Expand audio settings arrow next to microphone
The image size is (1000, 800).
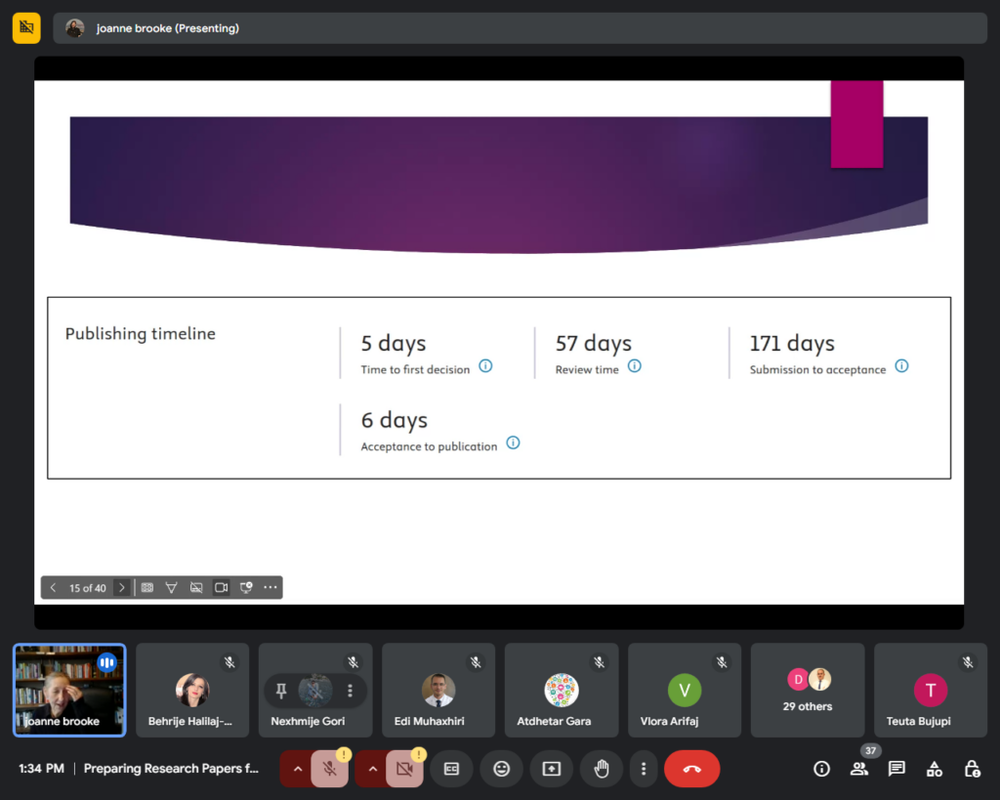tap(297, 769)
